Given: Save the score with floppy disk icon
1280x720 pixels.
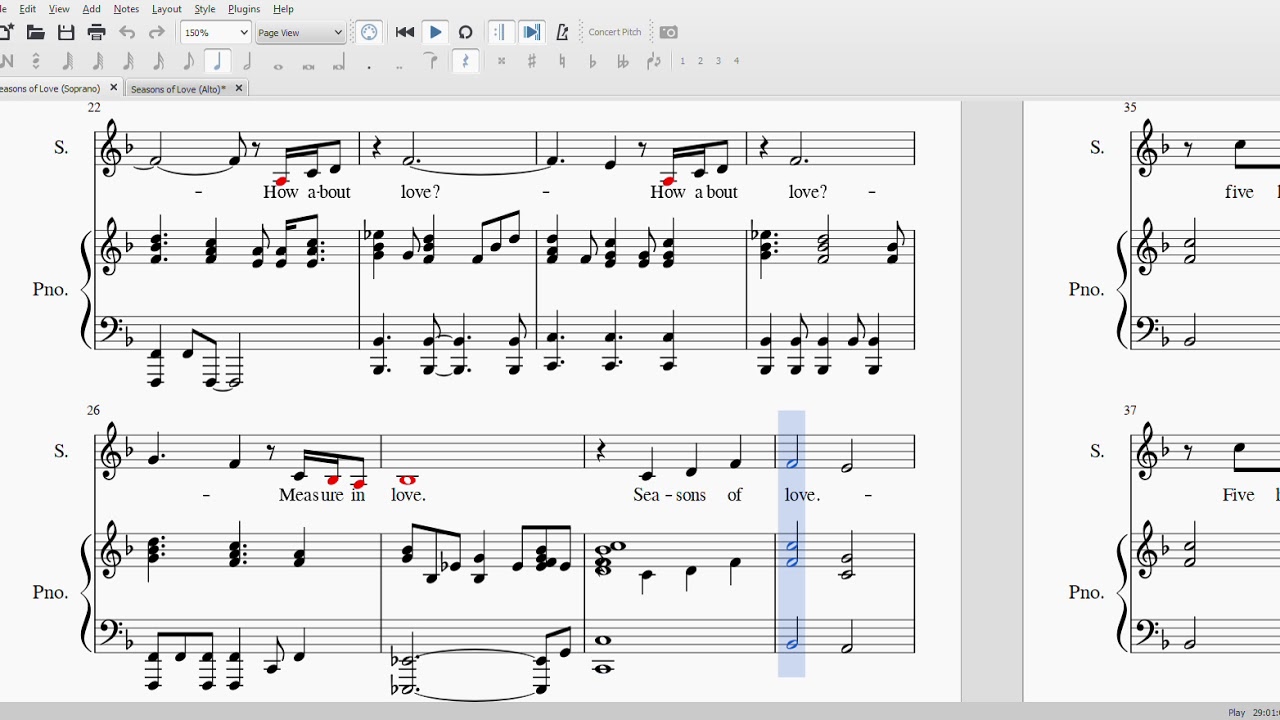Looking at the screenshot, I should click(66, 32).
